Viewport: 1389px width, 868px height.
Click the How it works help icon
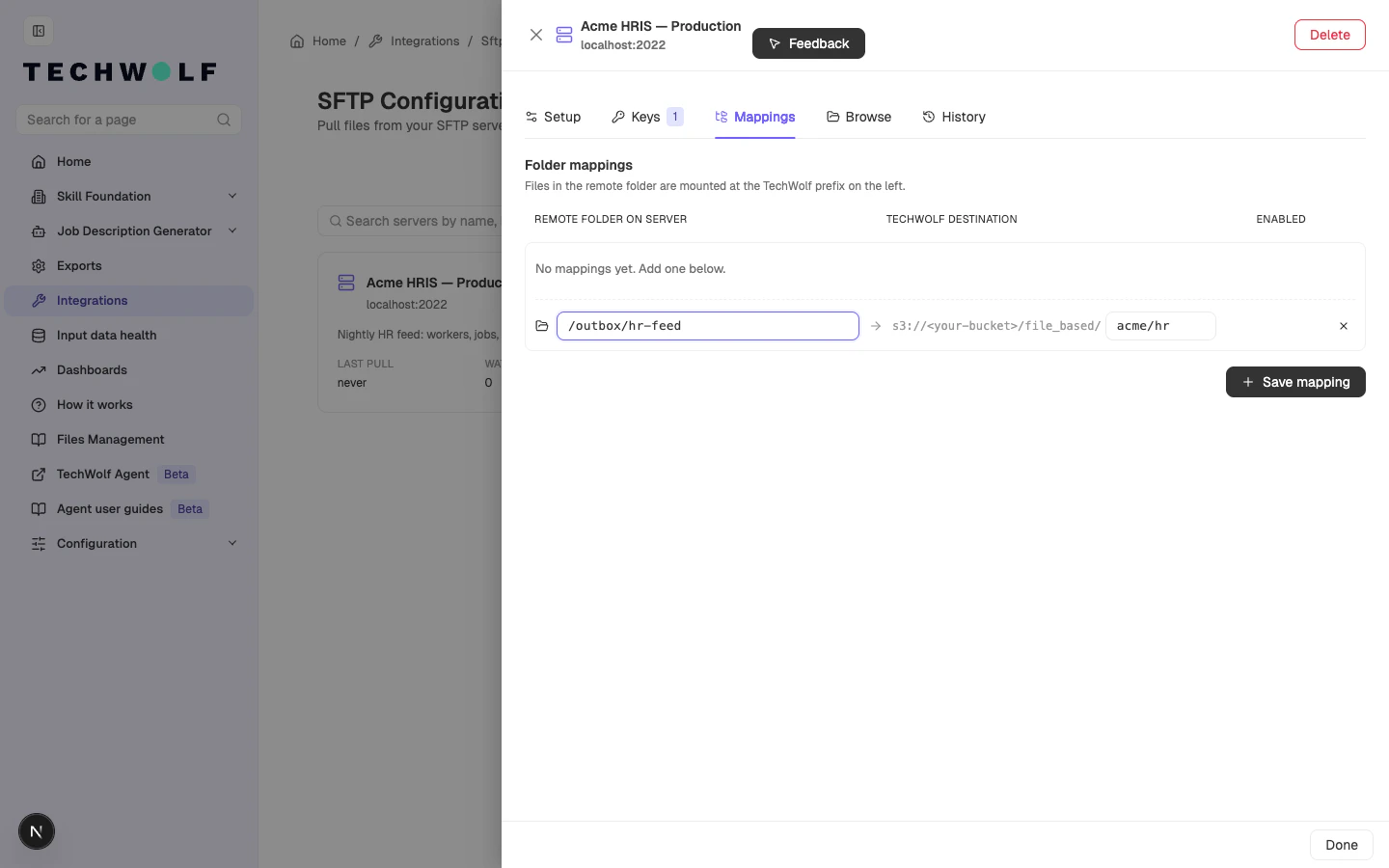pyautogui.click(x=39, y=405)
